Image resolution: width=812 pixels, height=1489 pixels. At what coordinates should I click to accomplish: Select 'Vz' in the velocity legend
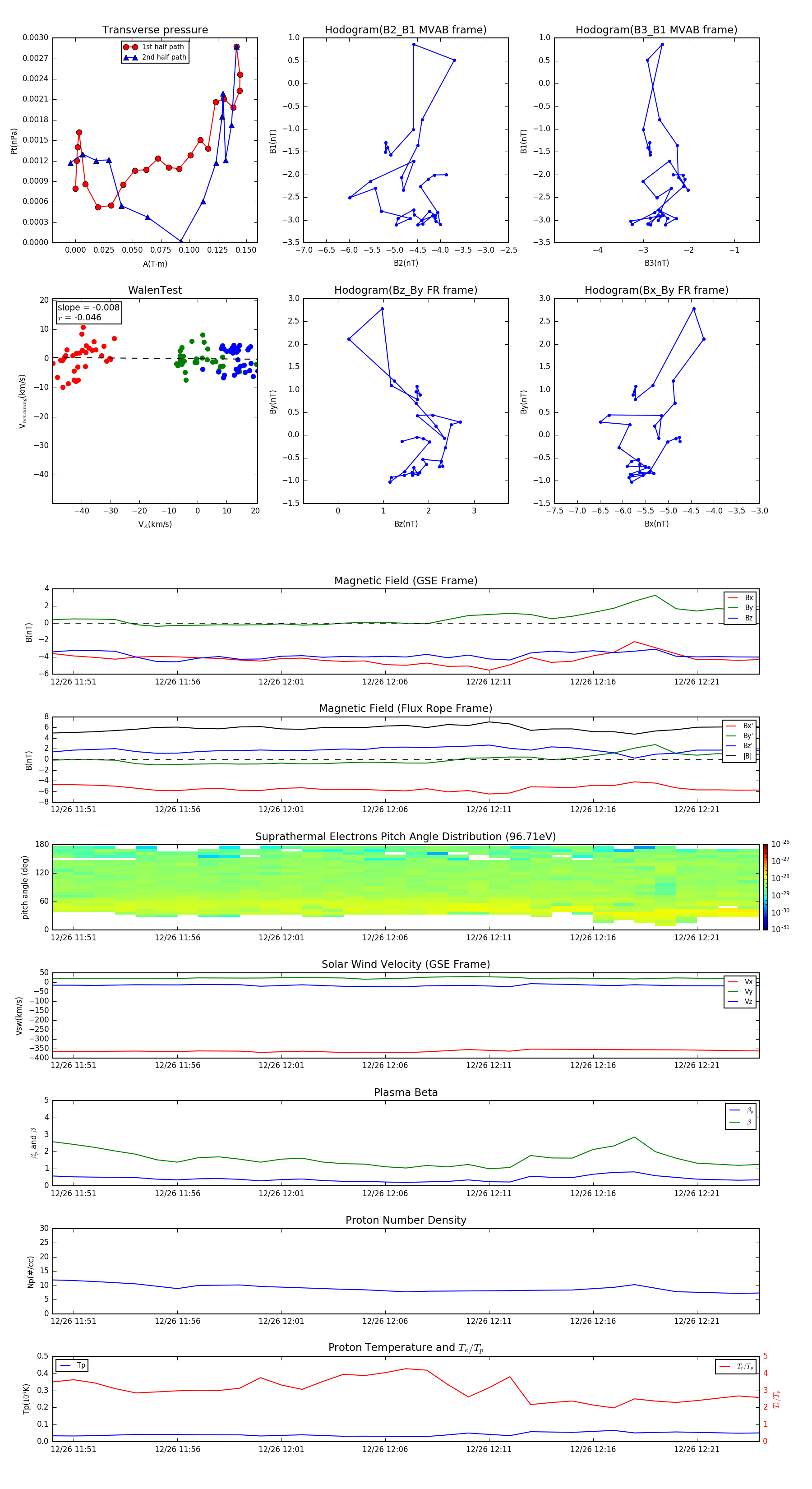click(x=741, y=1002)
